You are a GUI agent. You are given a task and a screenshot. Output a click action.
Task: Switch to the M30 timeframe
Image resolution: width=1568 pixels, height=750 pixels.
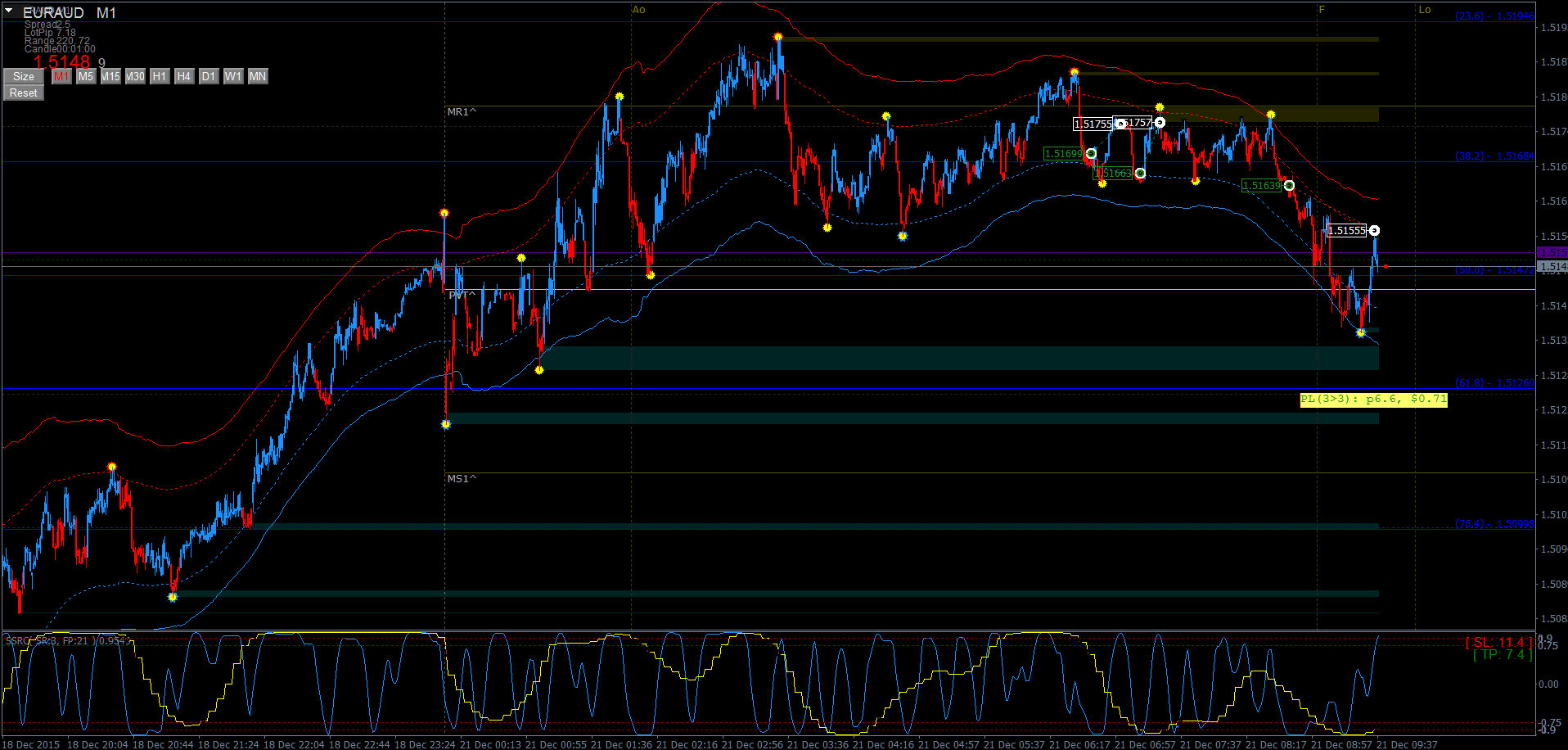pos(135,76)
